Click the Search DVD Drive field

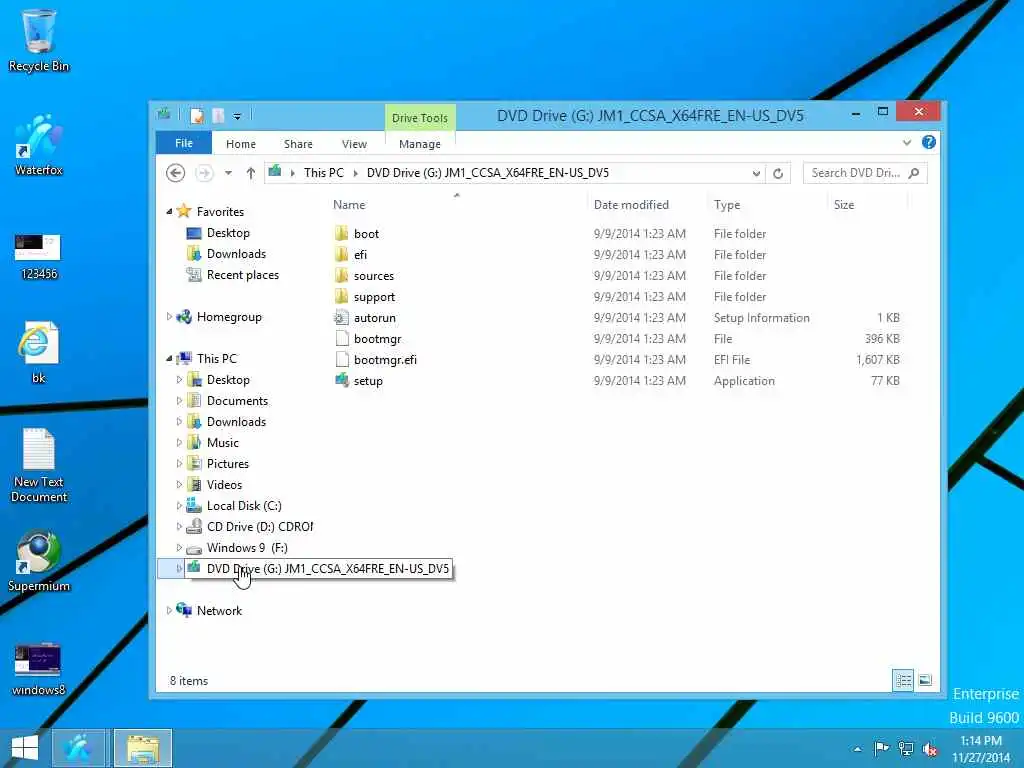tap(865, 173)
